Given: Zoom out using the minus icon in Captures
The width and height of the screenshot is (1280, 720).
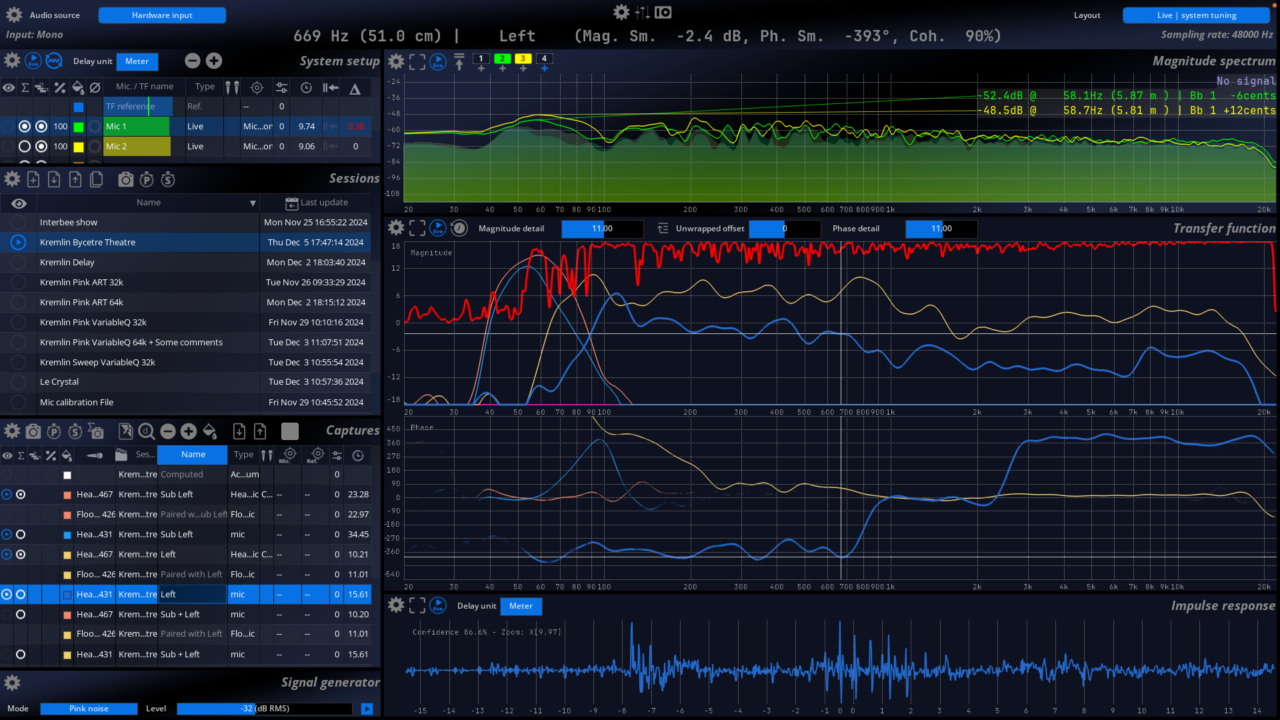Looking at the screenshot, I should coord(168,430).
